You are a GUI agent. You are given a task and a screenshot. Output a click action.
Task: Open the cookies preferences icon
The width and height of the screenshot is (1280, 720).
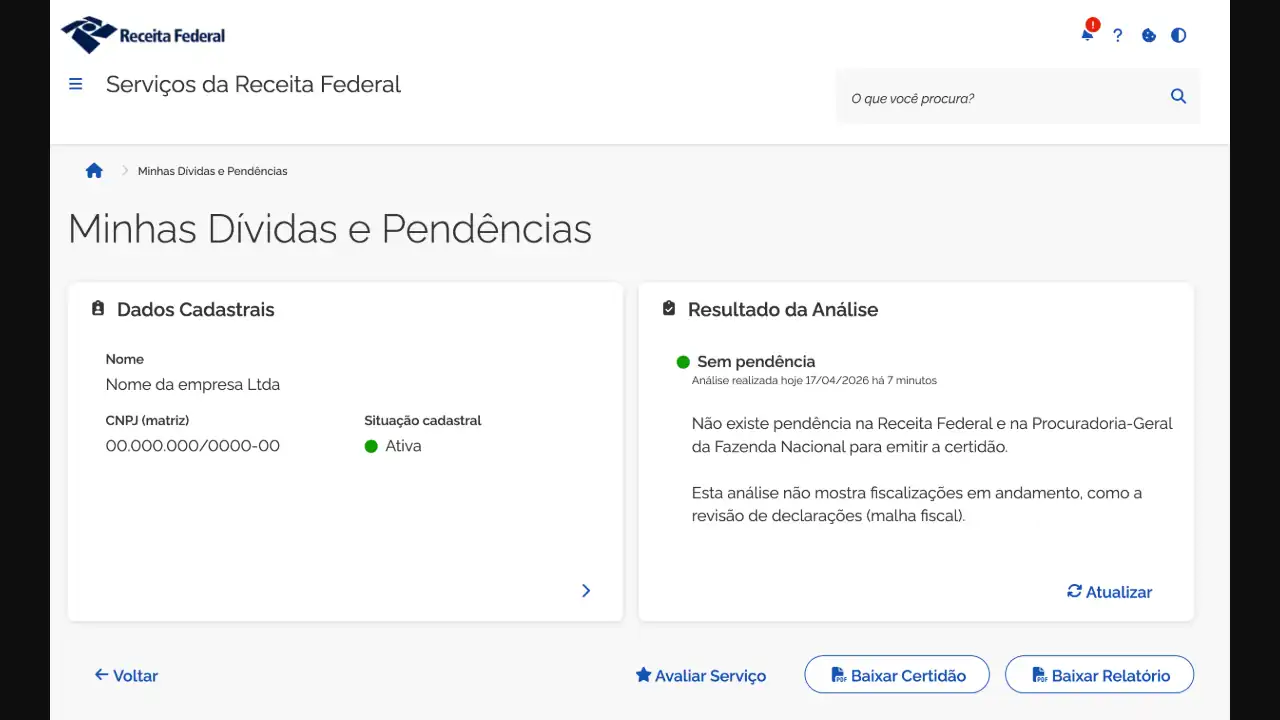1148,35
